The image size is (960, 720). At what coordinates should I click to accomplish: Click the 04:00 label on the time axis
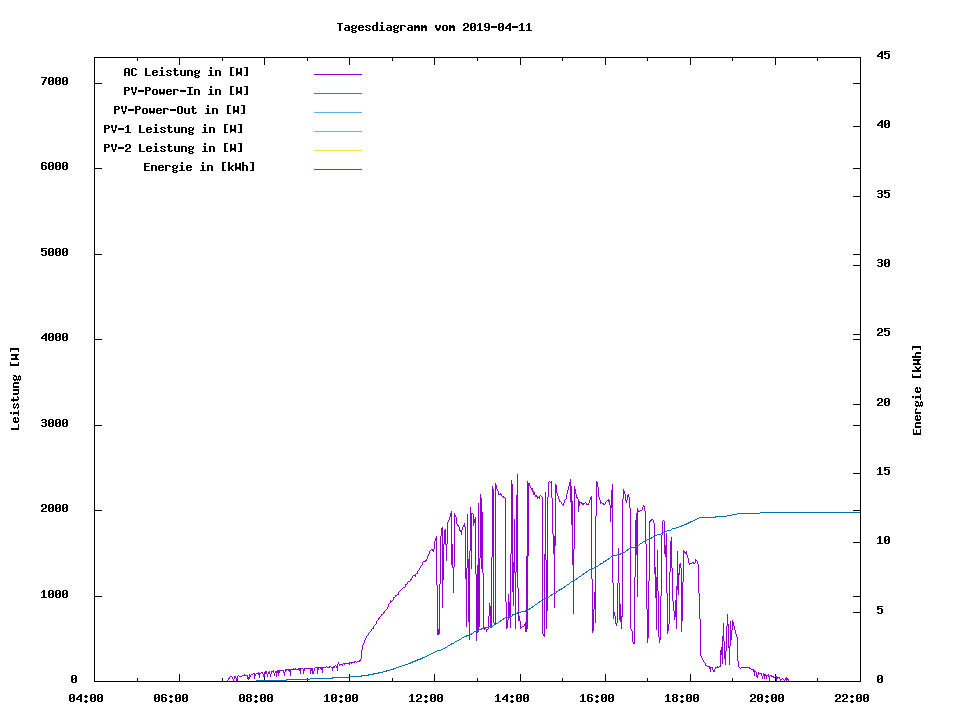pos(86,698)
